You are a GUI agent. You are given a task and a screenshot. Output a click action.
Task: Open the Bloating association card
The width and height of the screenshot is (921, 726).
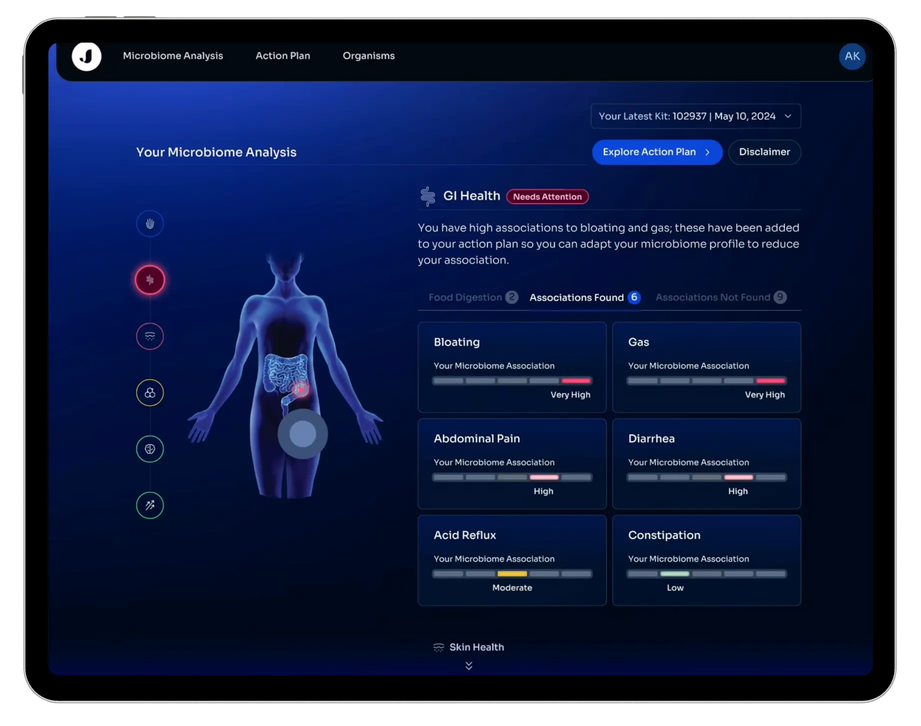coord(512,367)
